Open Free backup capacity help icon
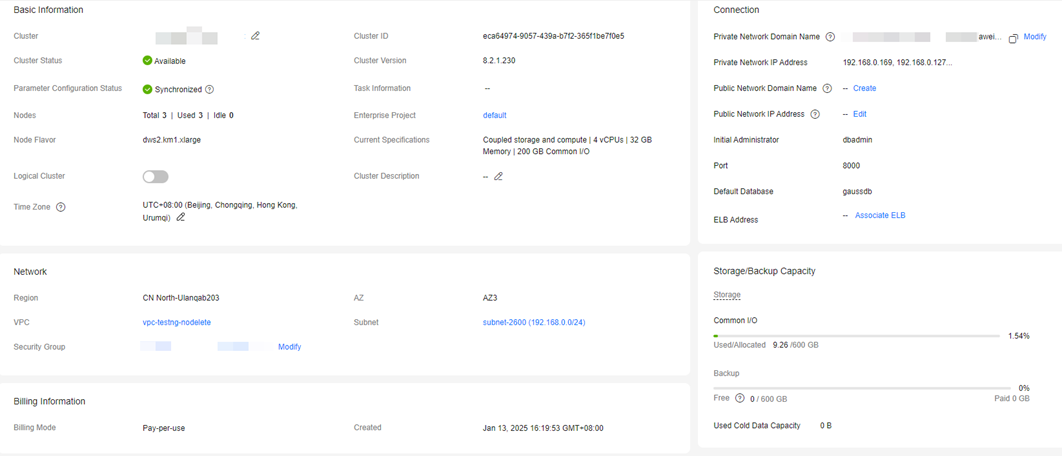This screenshot has height=456, width=1062. coord(740,398)
